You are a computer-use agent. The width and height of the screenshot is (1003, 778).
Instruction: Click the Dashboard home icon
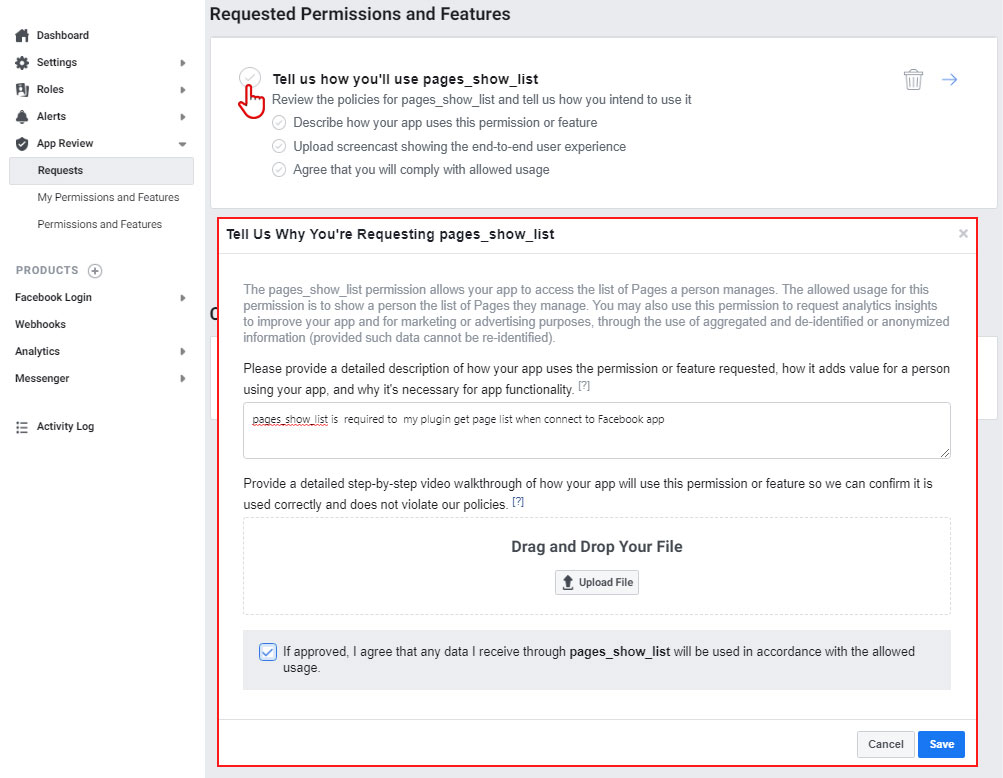click(x=22, y=35)
